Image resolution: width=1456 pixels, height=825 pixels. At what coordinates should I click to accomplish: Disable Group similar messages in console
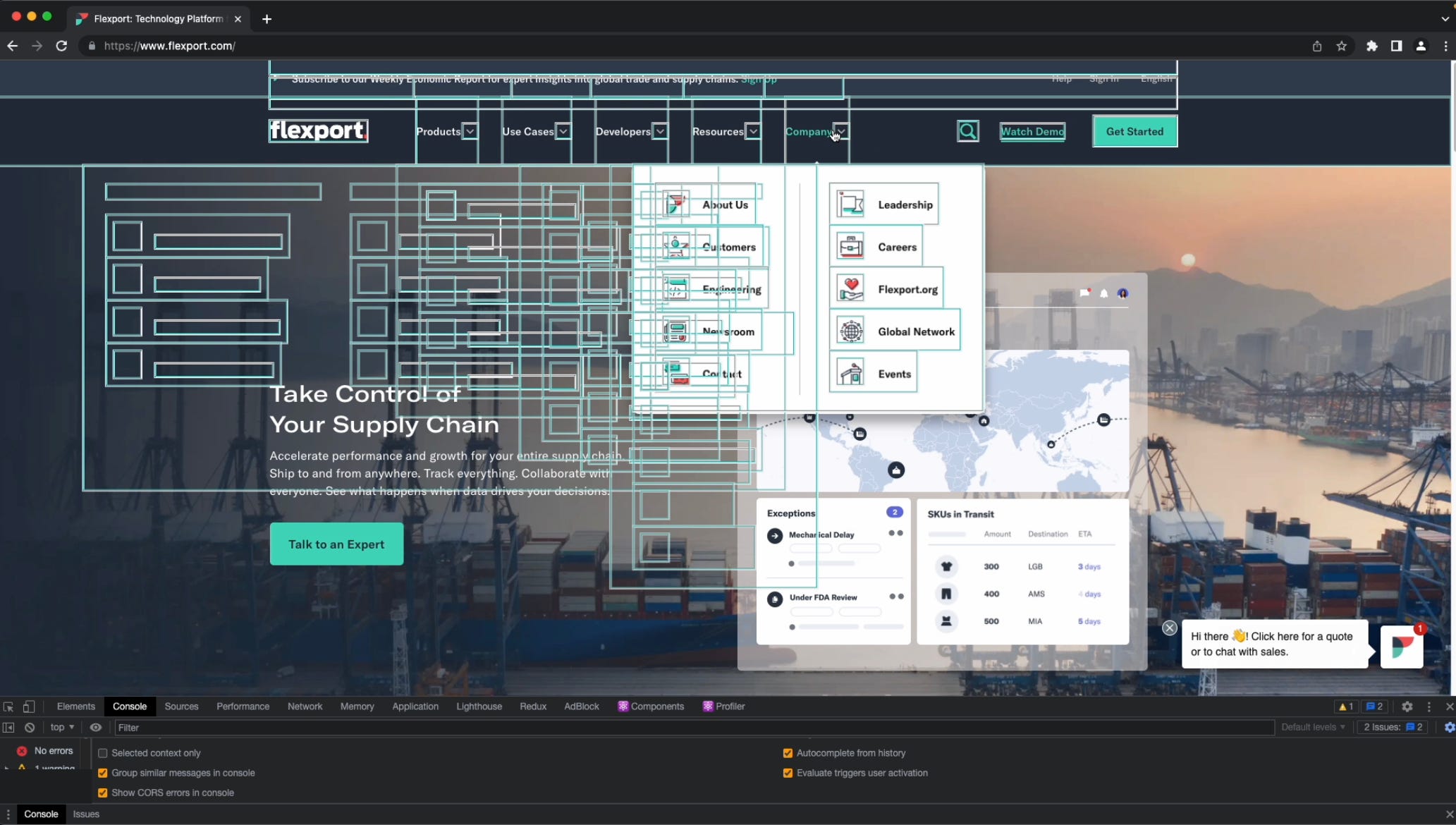[x=103, y=773]
